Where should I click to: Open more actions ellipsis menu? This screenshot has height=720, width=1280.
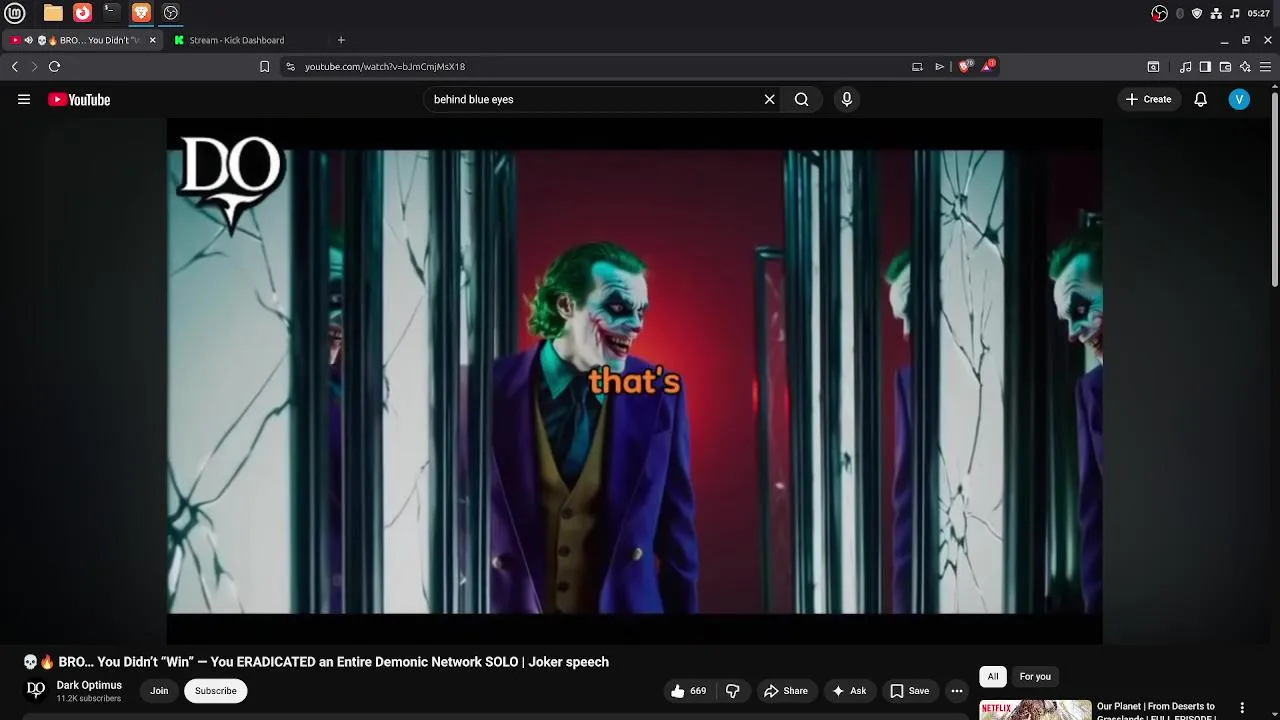[957, 691]
